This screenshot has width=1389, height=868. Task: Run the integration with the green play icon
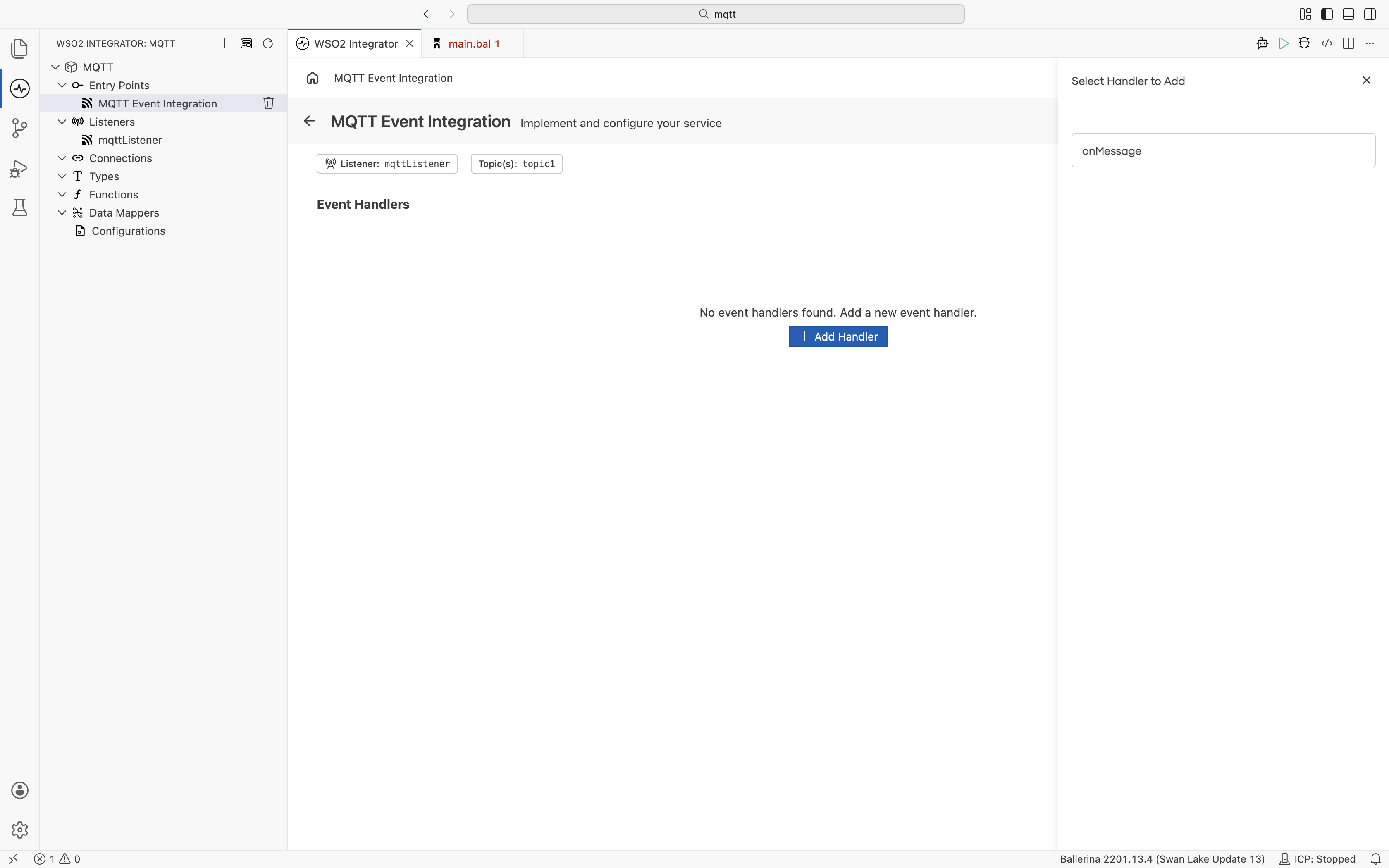(1284, 44)
